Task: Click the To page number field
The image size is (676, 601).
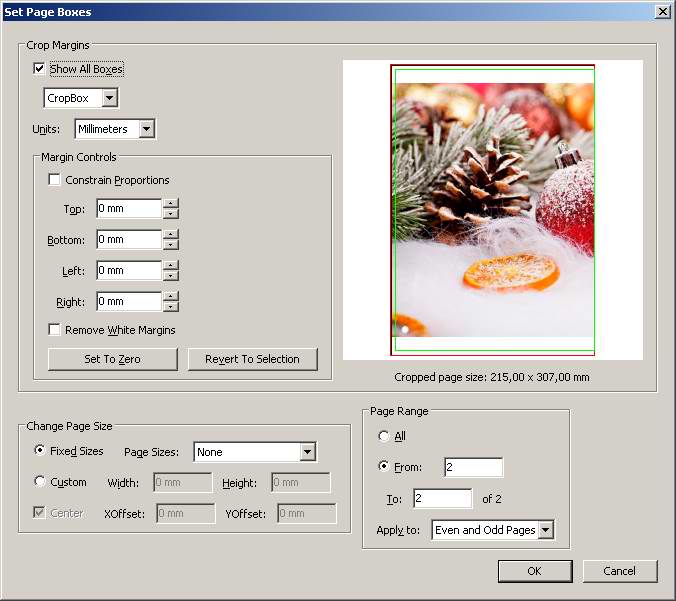Action: pos(442,499)
